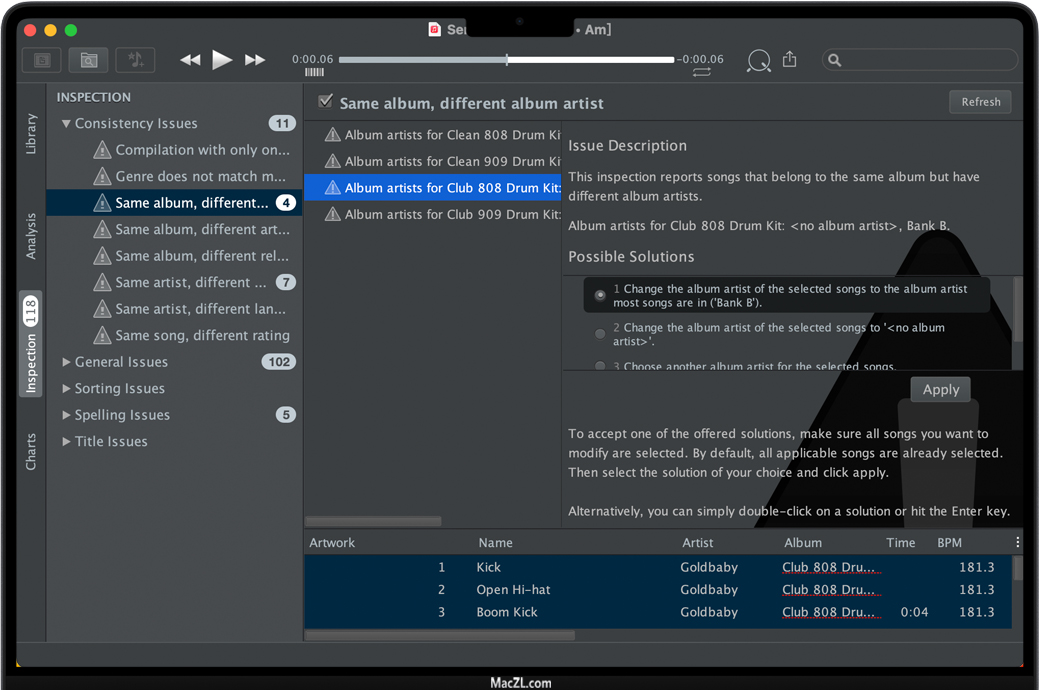The width and height of the screenshot is (1040, 690).
Task: Click the circular analyze icon beside share
Action: tap(759, 61)
